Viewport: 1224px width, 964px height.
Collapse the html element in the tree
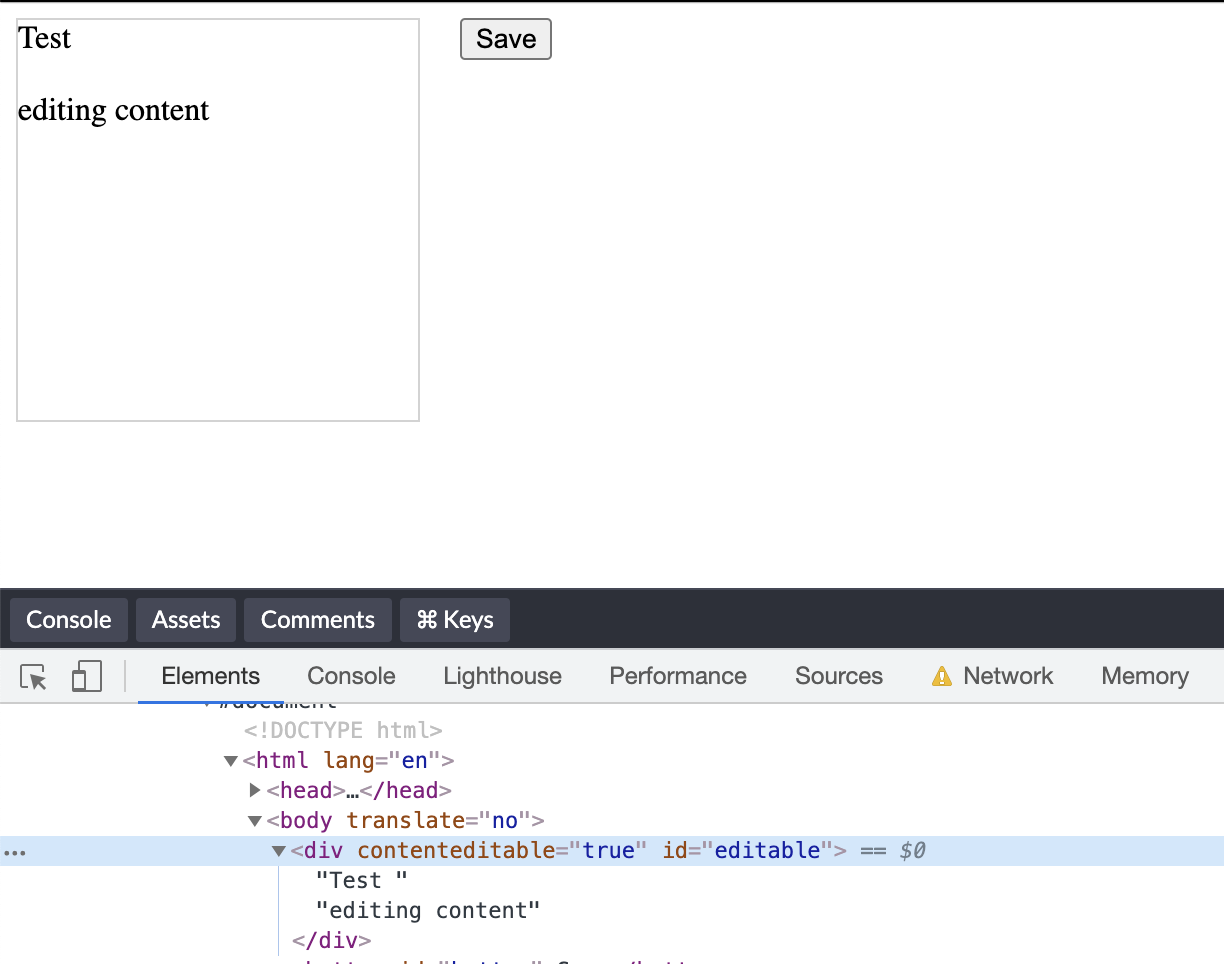pyautogui.click(x=231, y=760)
